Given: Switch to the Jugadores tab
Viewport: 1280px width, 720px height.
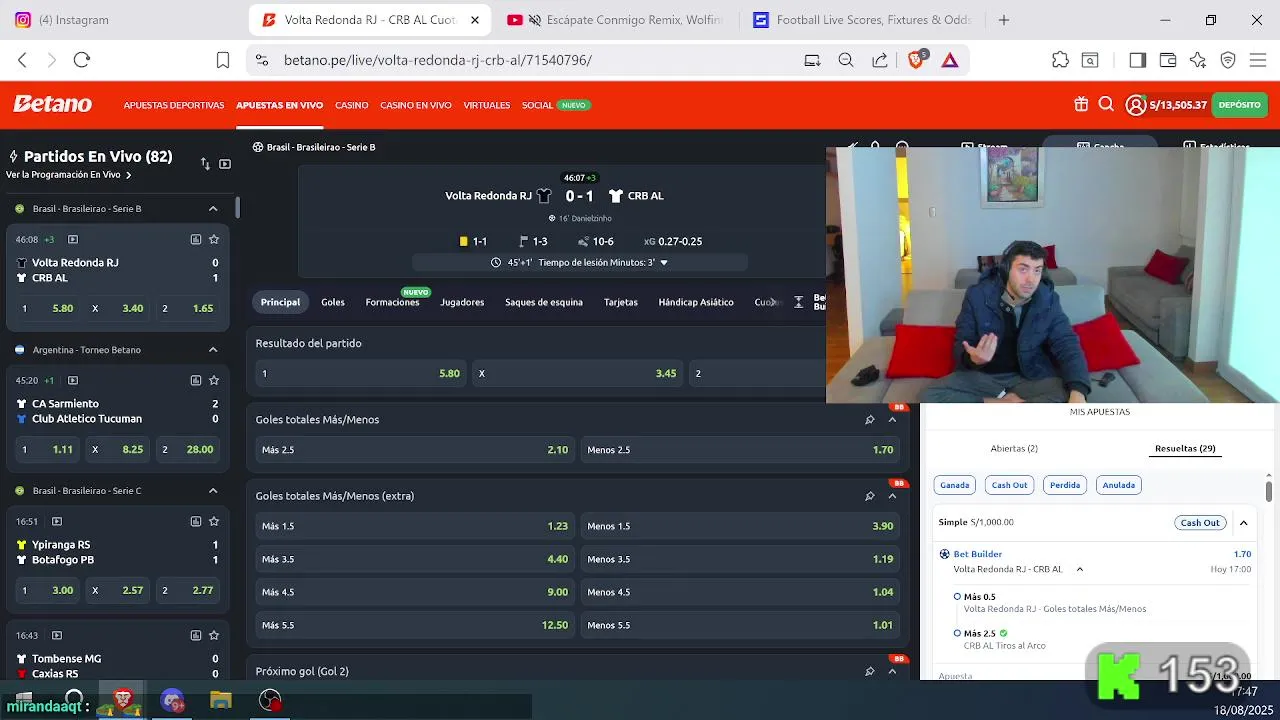Looking at the screenshot, I should tap(462, 302).
